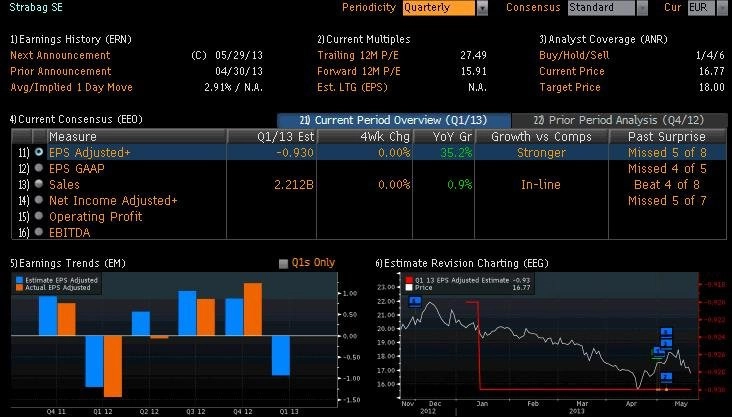Select the Net Income Adjusted+ radio button
Viewport: 732px width, 417px height.
39,200
